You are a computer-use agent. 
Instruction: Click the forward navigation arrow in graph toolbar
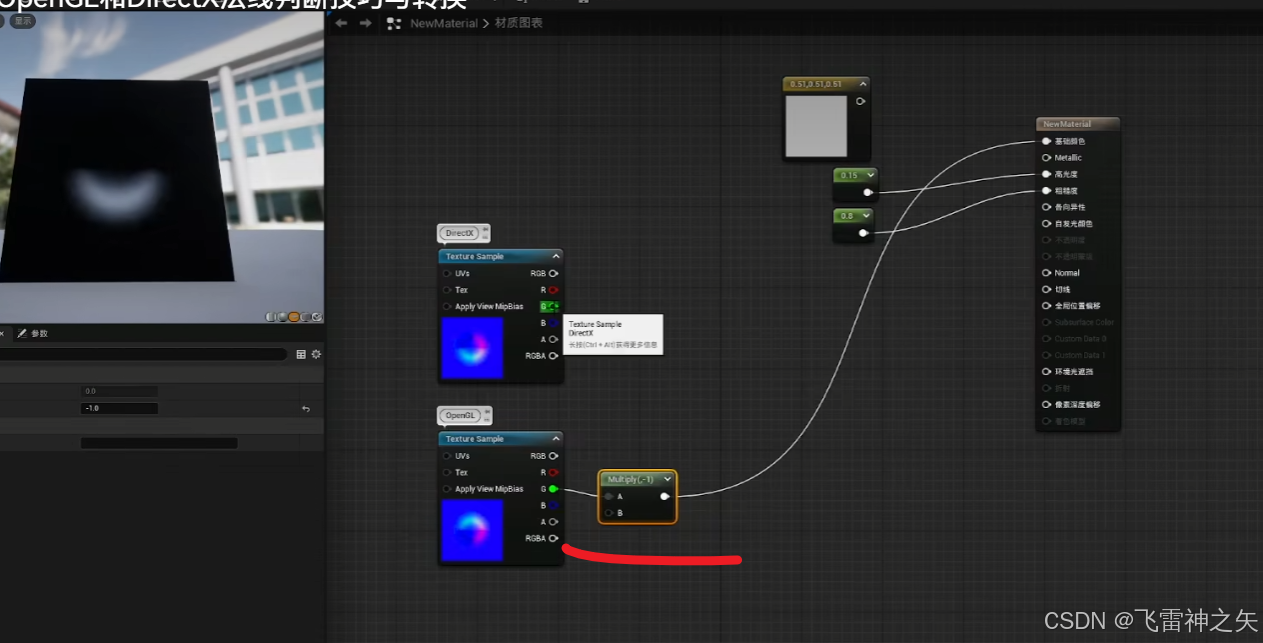[x=367, y=22]
